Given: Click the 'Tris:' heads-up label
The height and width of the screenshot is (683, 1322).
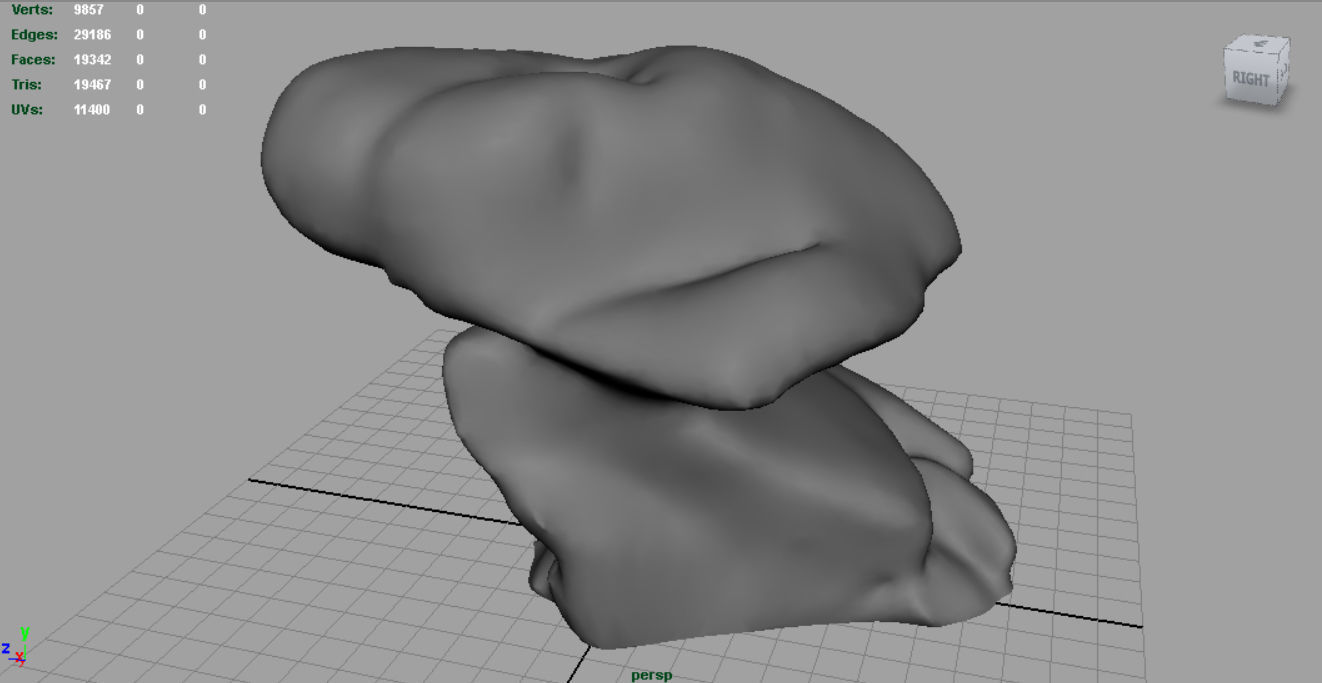Looking at the screenshot, I should click(x=26, y=85).
